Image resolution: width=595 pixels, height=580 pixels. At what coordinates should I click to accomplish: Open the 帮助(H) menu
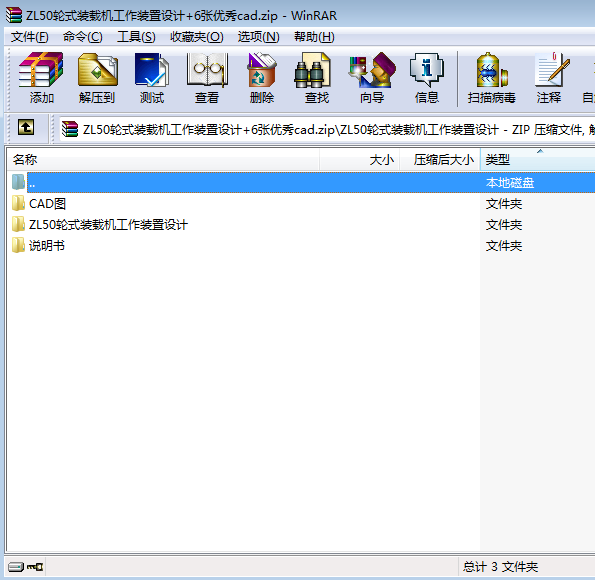pos(314,37)
